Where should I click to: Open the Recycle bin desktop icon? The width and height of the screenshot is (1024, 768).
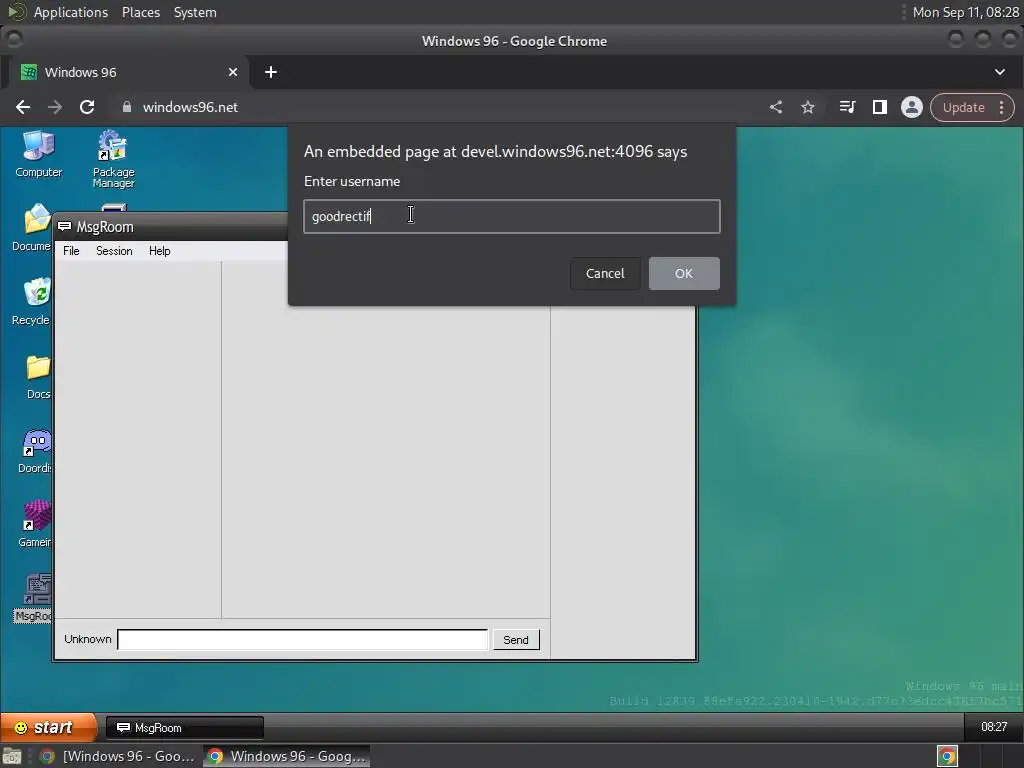point(33,302)
